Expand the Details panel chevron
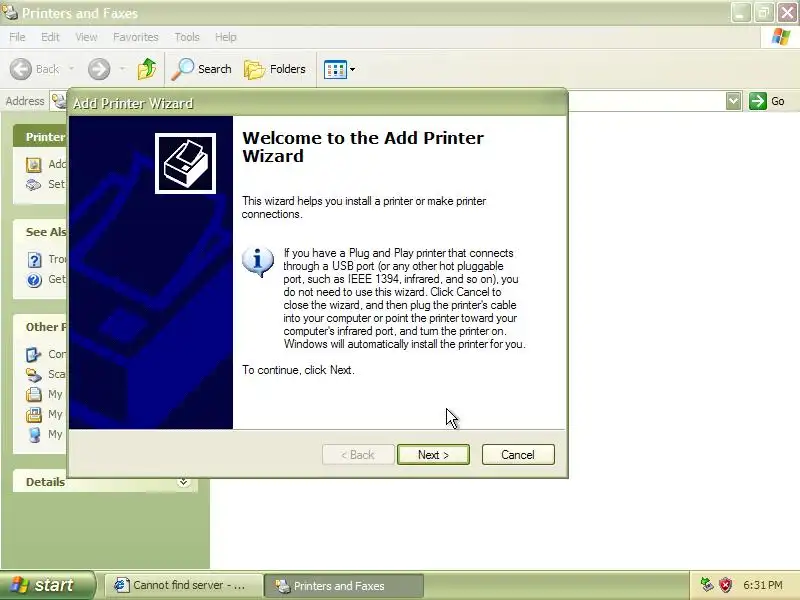Screen dimensions: 800x600 point(183,482)
